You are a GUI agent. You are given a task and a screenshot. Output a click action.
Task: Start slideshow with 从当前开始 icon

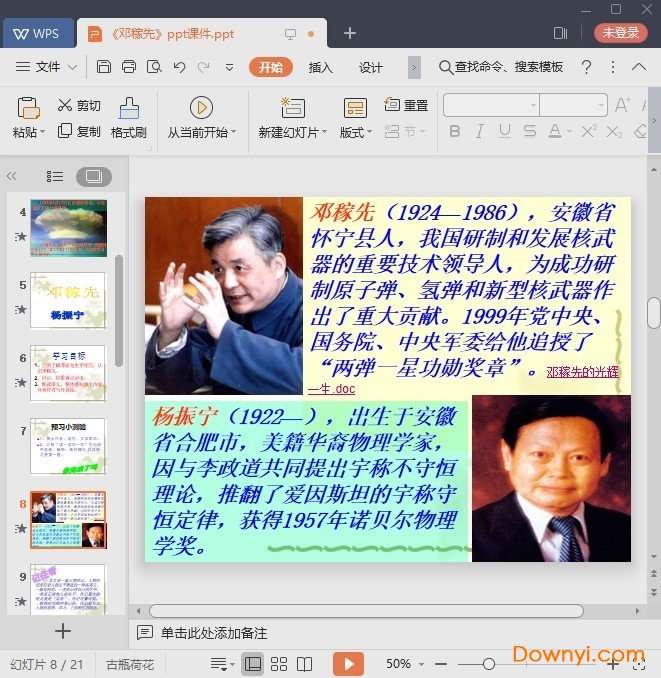pos(201,107)
